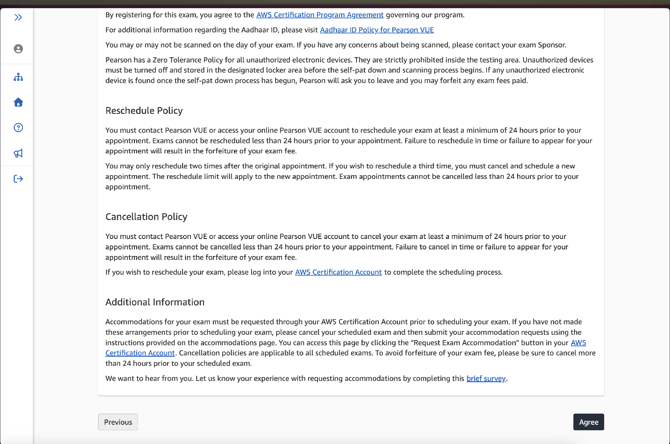Viewport: 670px width, 444px height.
Task: Click the Cancellation Policy heading
Action: [146, 217]
